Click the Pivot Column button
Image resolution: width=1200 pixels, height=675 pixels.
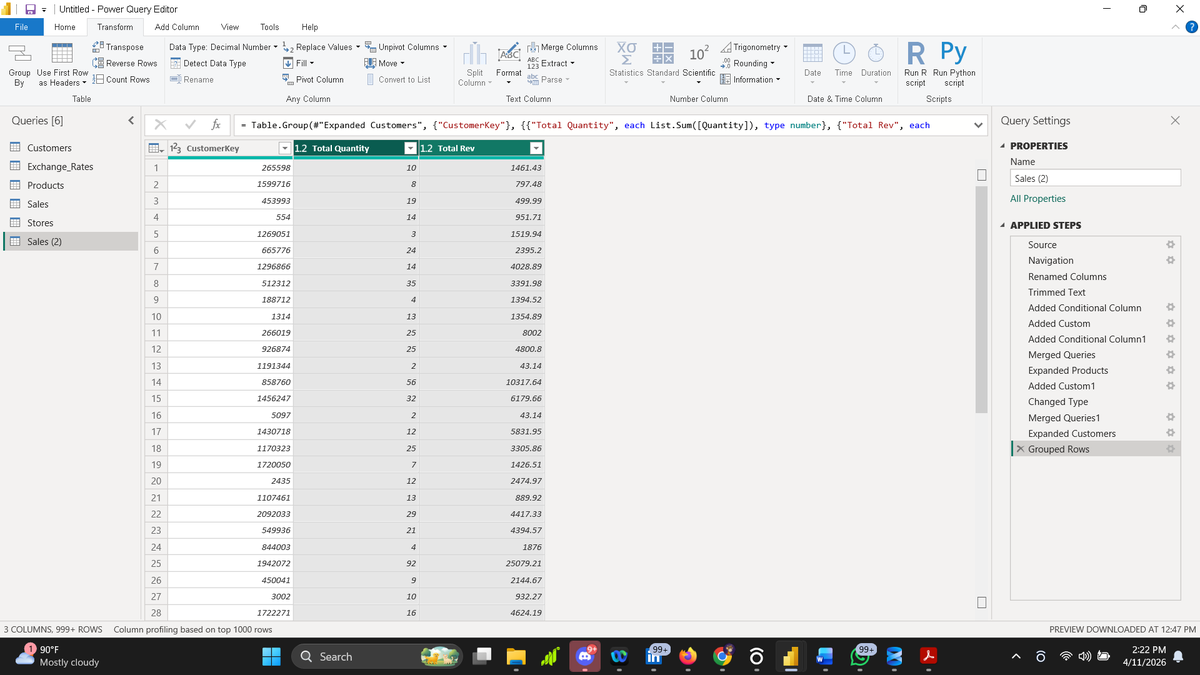click(313, 79)
